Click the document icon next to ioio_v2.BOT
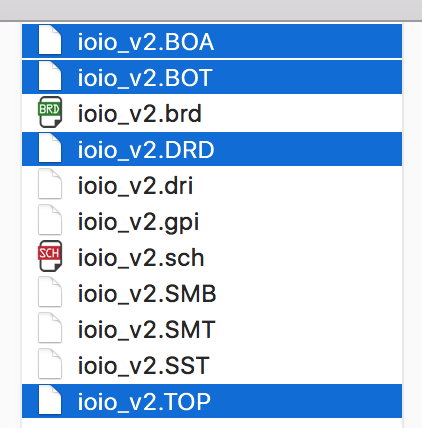The image size is (422, 428). pos(50,76)
